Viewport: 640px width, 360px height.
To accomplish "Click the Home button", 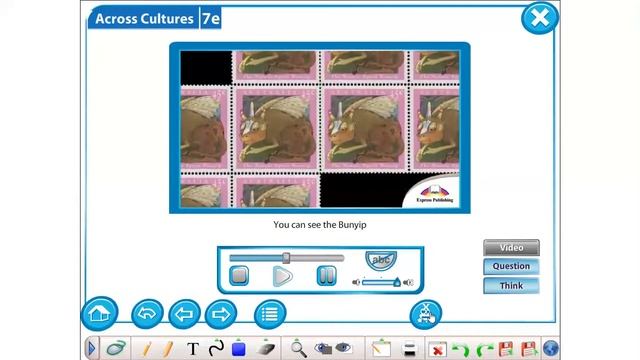I will pyautogui.click(x=100, y=313).
